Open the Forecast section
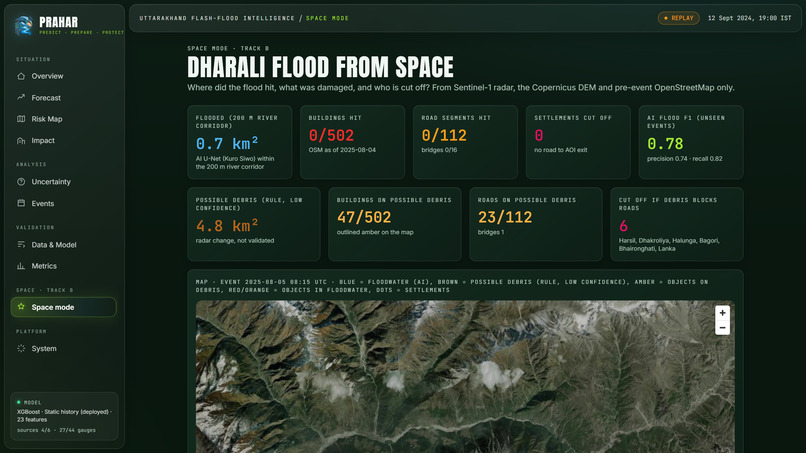 [63, 98]
